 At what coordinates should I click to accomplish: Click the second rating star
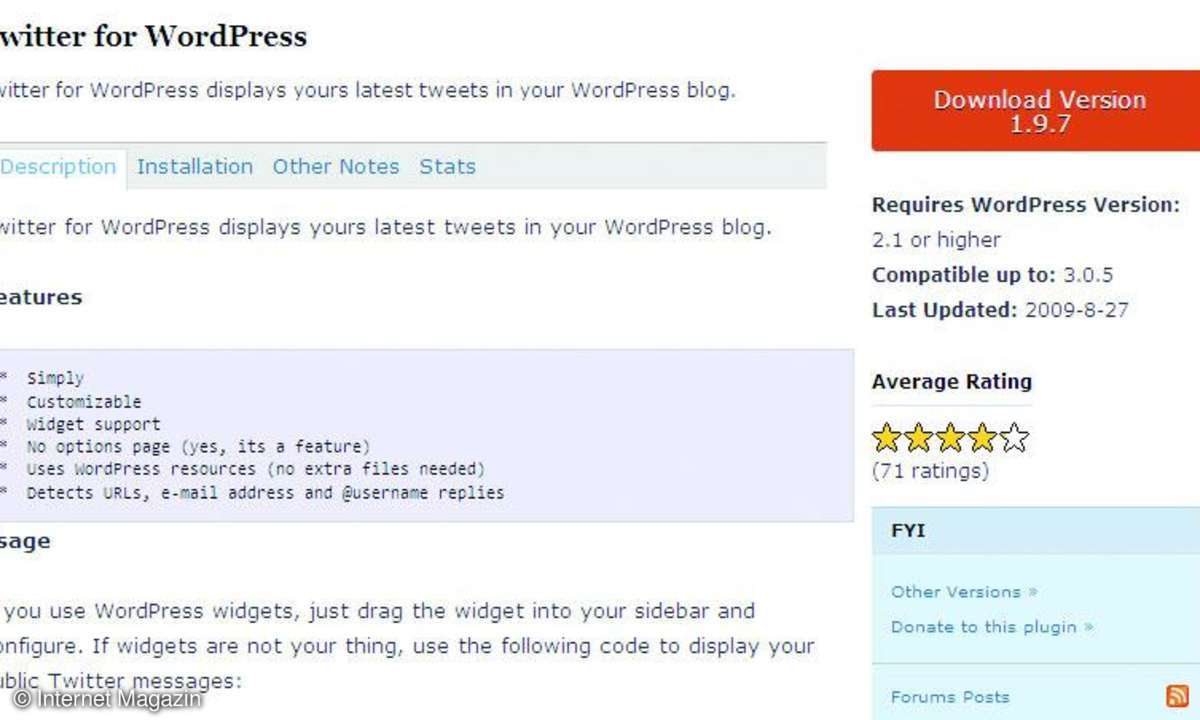[919, 437]
